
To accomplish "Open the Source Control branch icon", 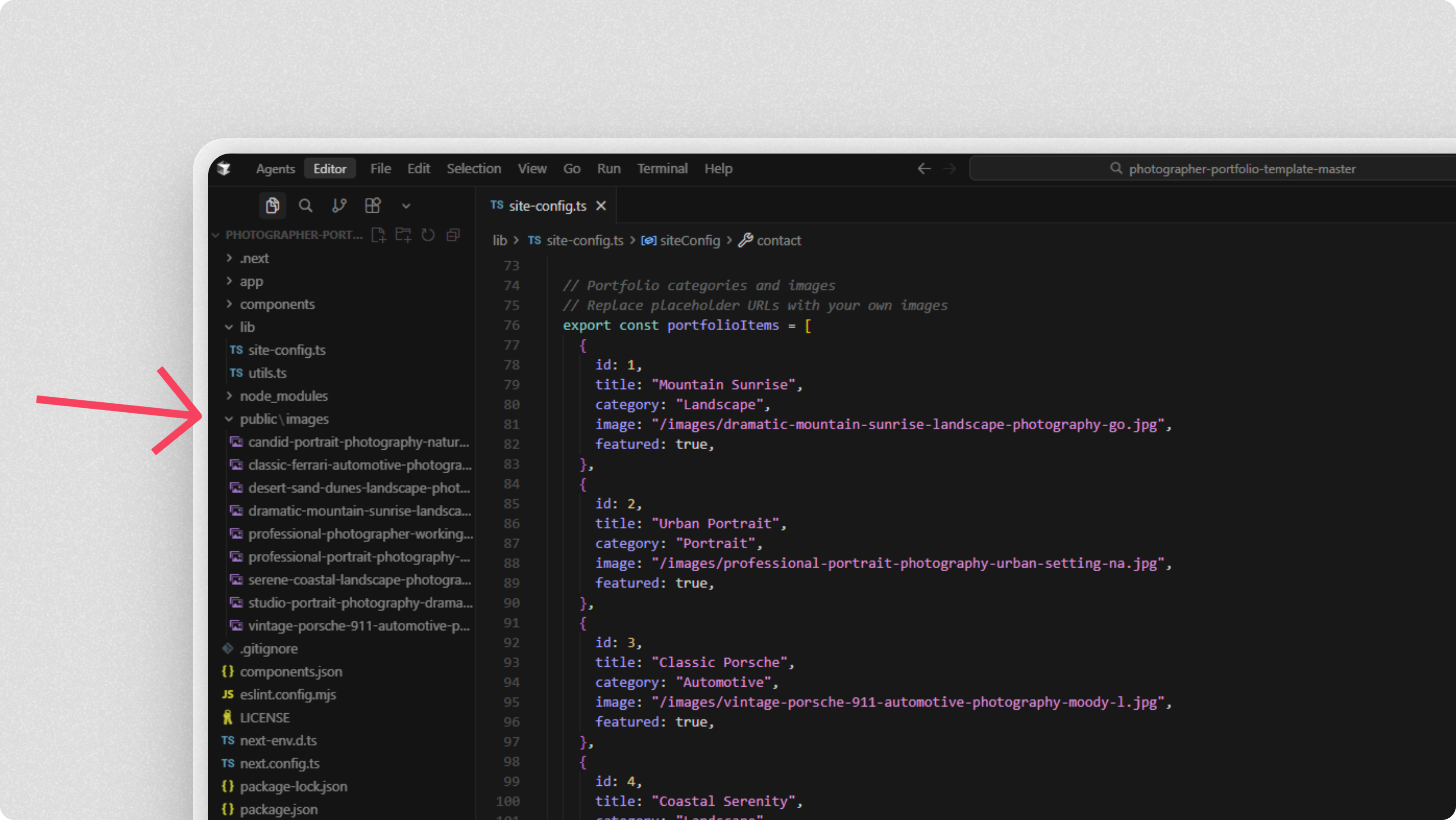I will pos(339,206).
